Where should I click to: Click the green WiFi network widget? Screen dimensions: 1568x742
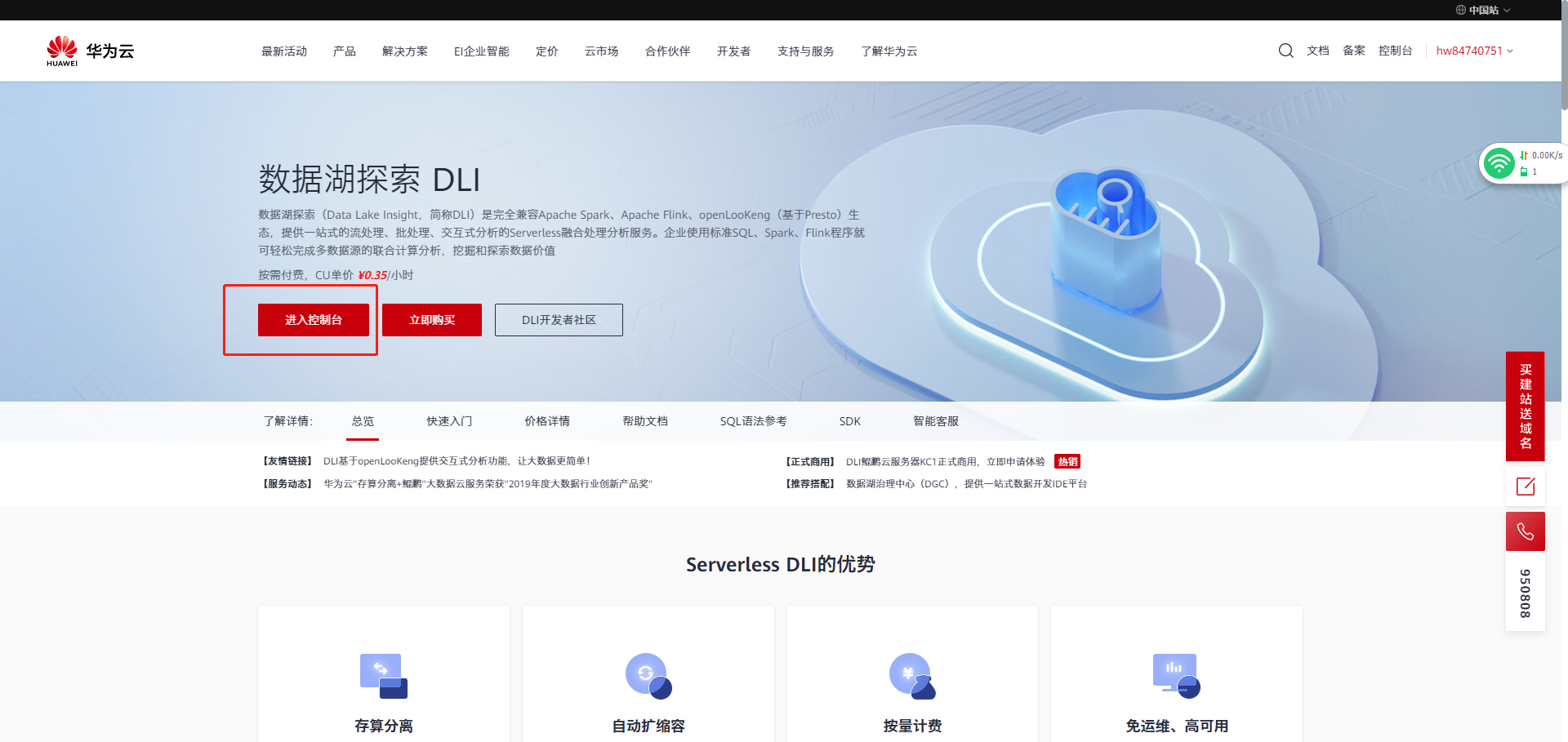tap(1499, 163)
